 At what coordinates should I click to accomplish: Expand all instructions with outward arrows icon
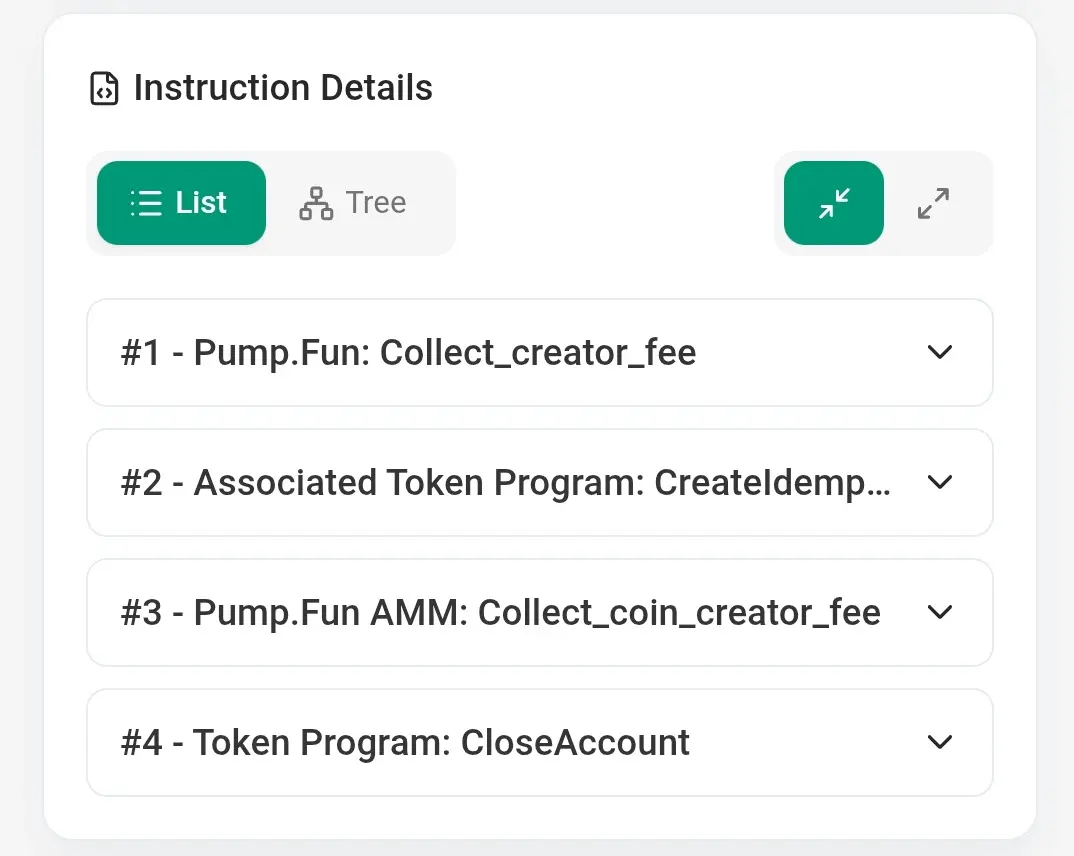pyautogui.click(x=933, y=203)
